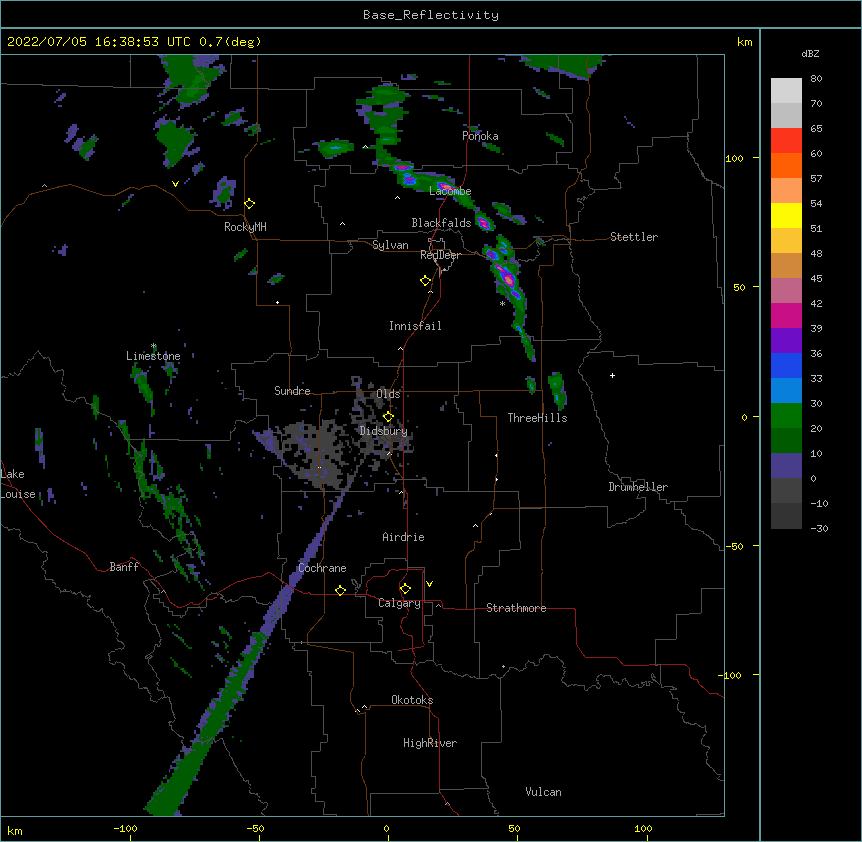Viewport: 862px width, 842px height.
Task: Click the yellow station marker south of RedDeer
Action: click(425, 281)
